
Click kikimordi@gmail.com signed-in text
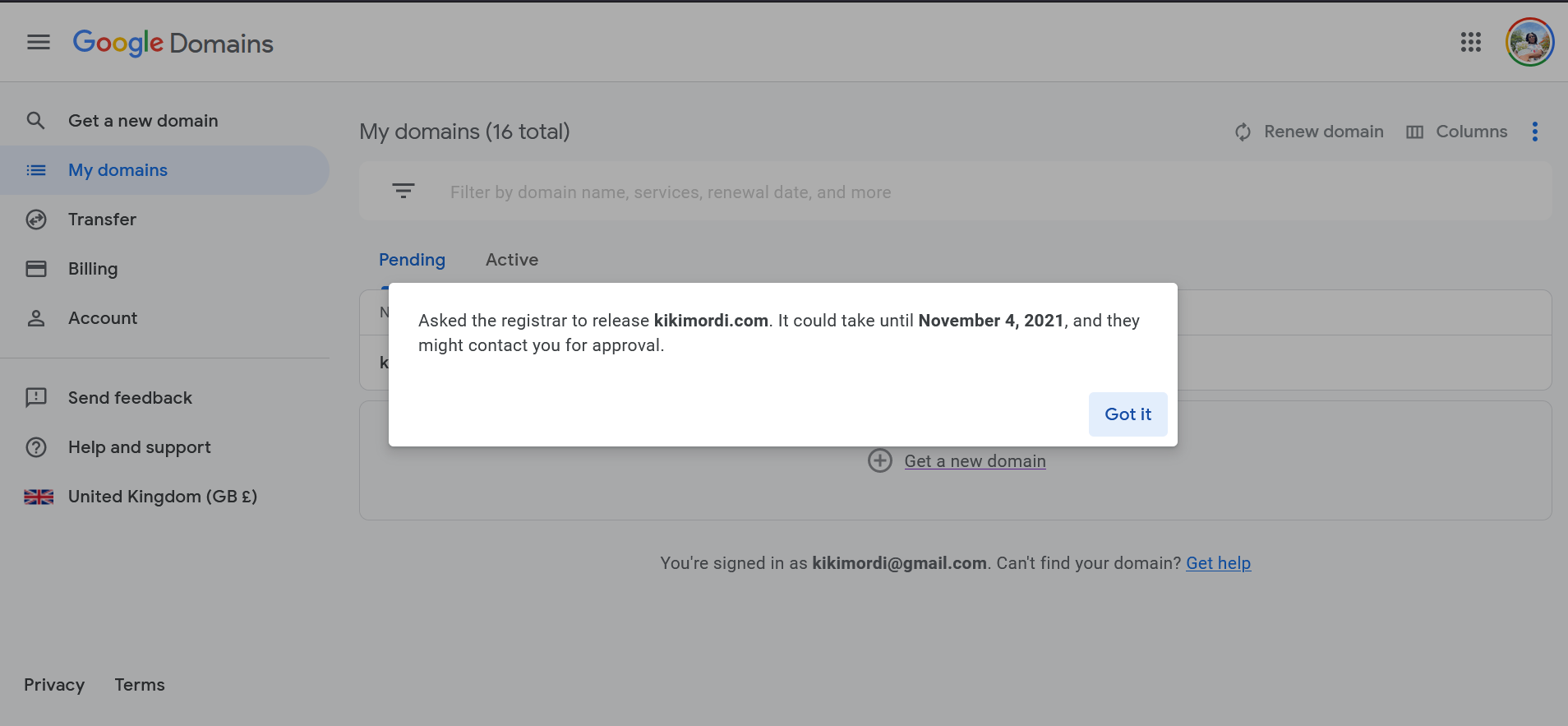coord(899,563)
